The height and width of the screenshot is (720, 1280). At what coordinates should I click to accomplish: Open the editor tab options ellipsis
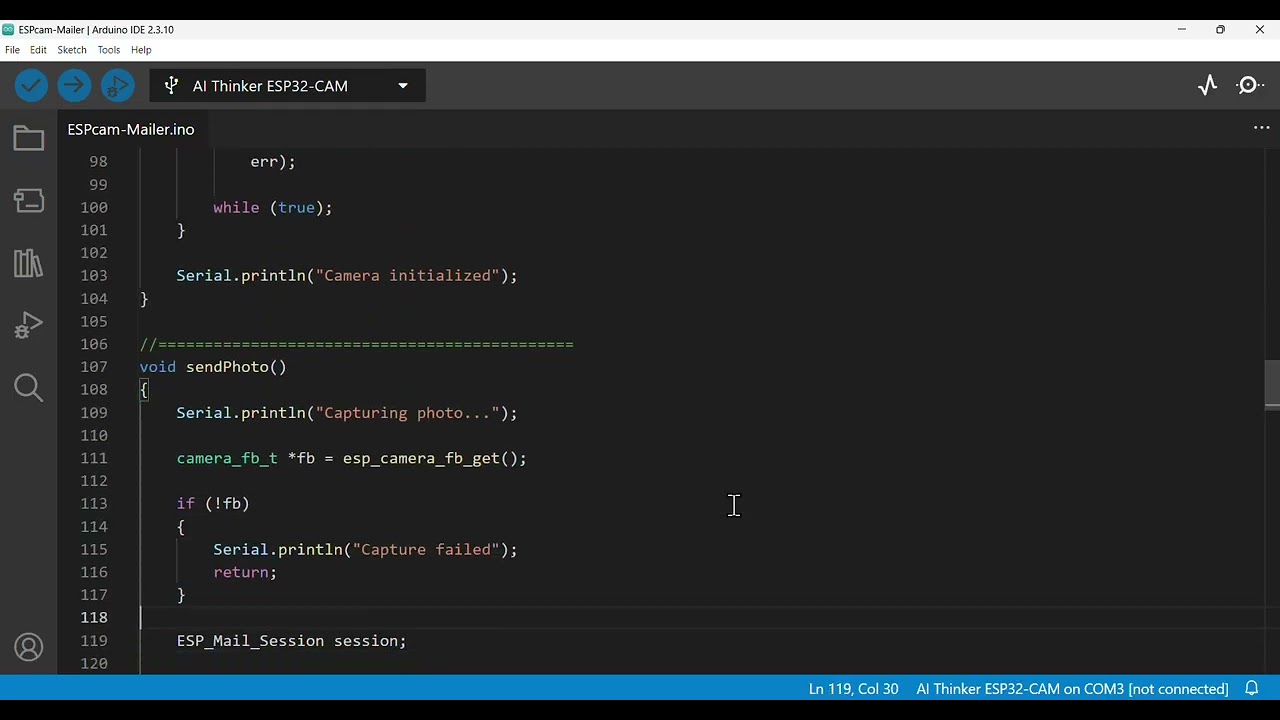(1261, 128)
